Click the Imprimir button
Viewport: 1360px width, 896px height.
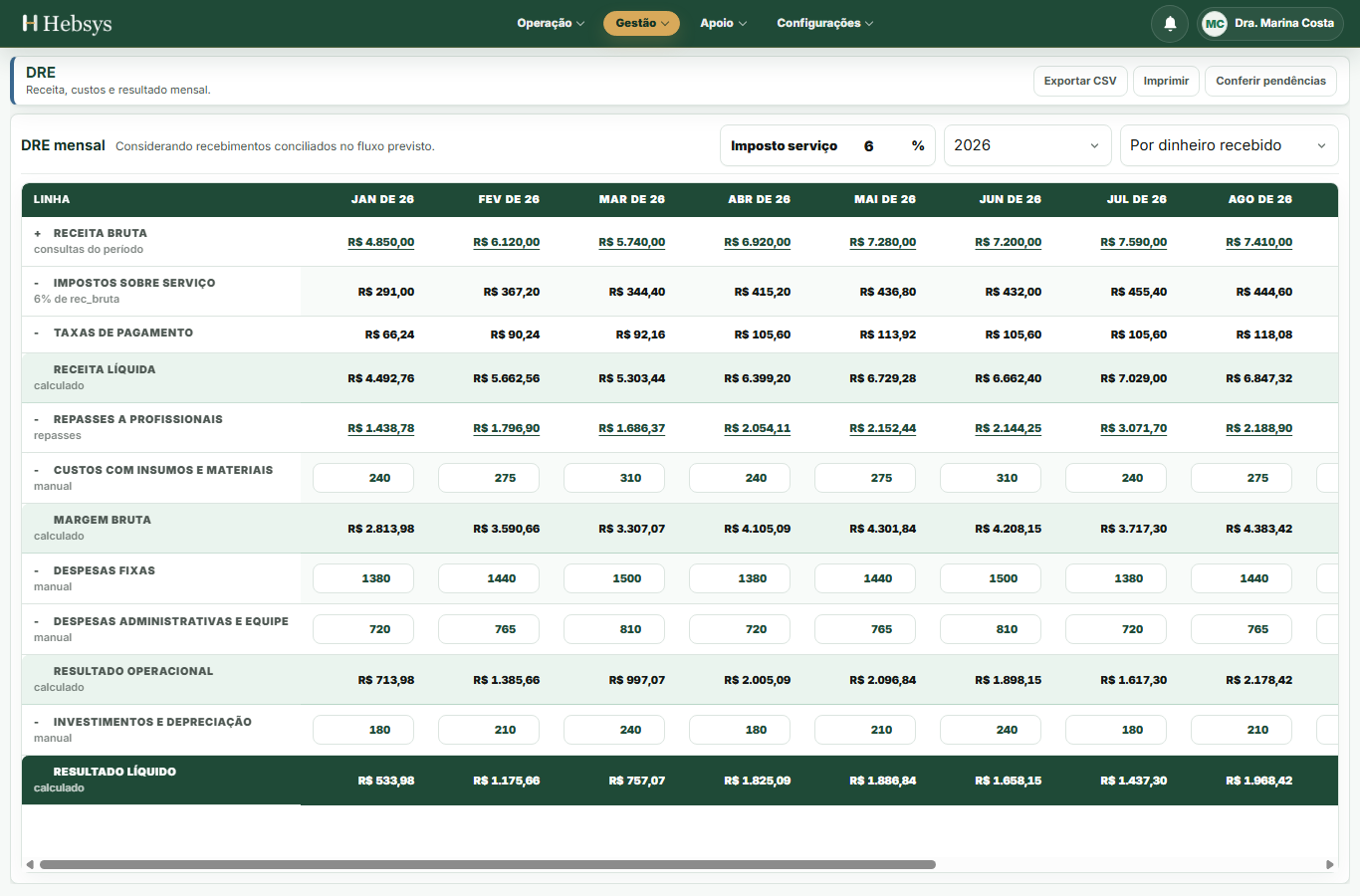click(x=1166, y=81)
